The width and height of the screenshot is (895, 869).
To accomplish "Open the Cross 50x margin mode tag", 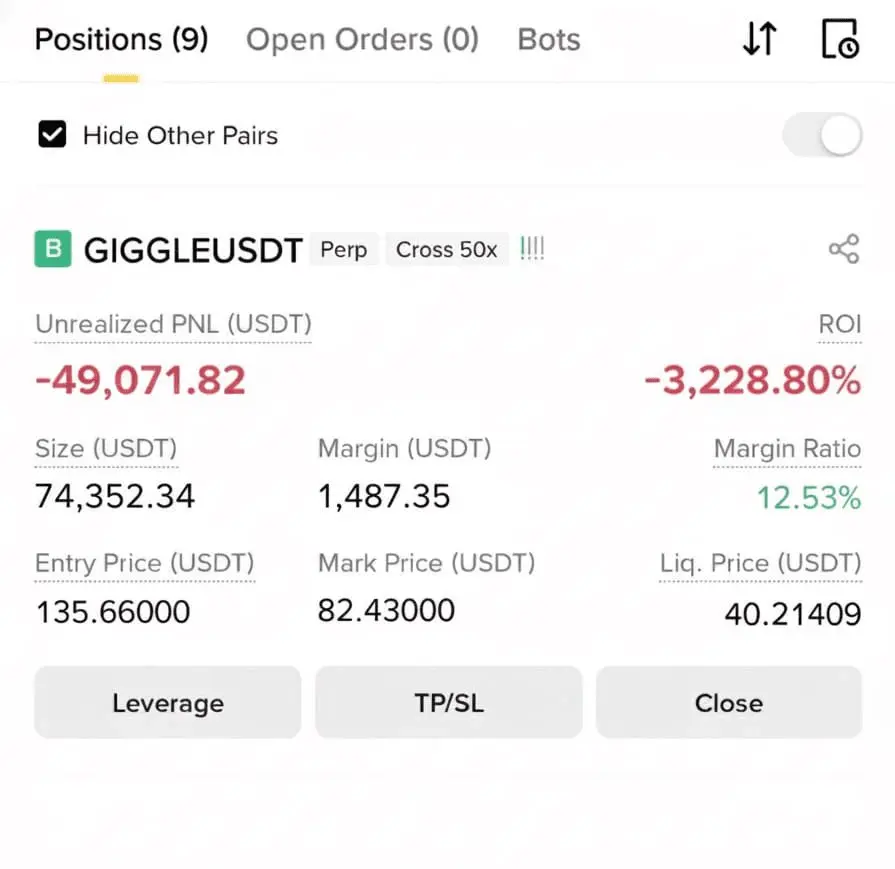I will (447, 250).
